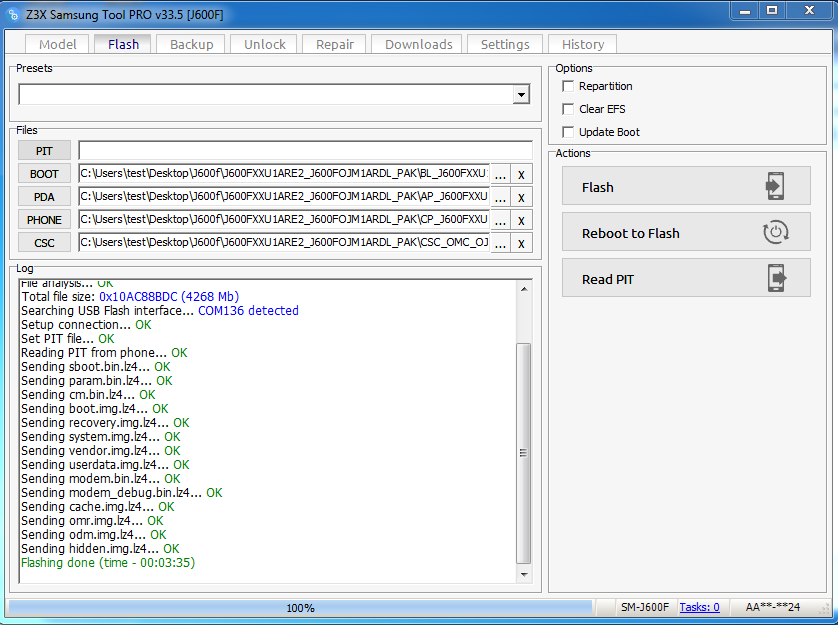Clear the BOOT file with its x button
This screenshot has height=625, width=838.
521,174
